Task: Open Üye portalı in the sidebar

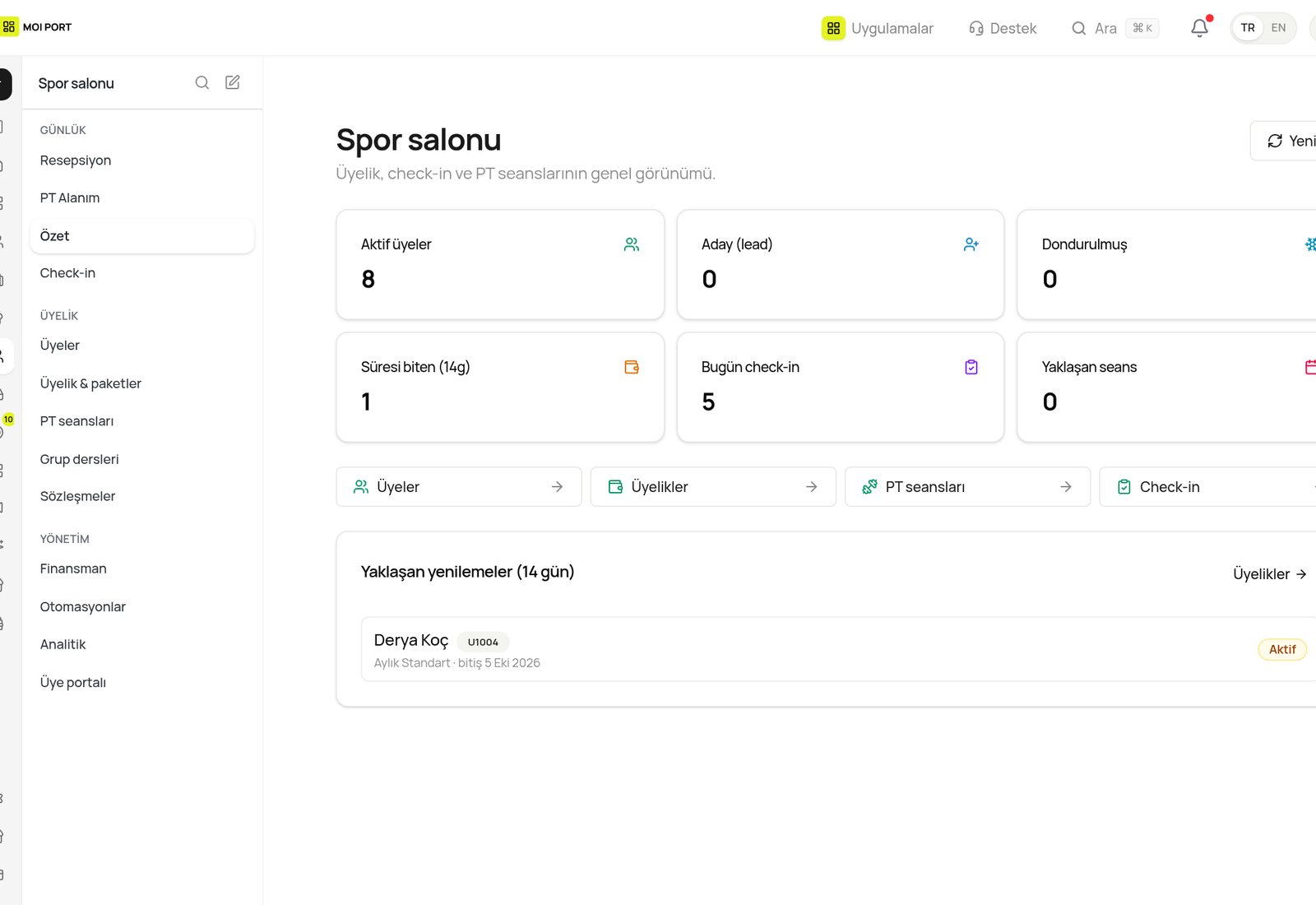Action: [141, 682]
